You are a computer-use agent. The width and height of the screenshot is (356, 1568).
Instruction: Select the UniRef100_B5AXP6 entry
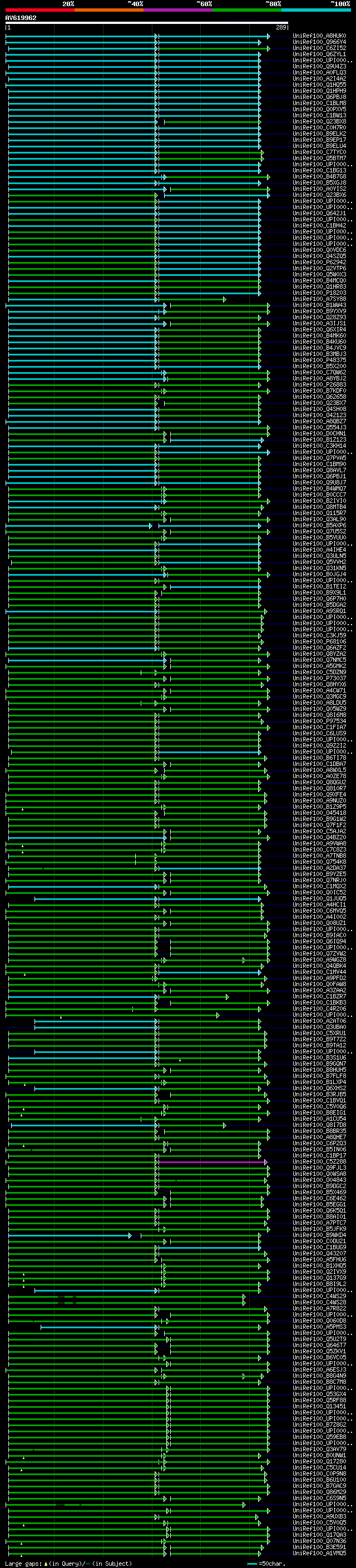click(x=319, y=525)
